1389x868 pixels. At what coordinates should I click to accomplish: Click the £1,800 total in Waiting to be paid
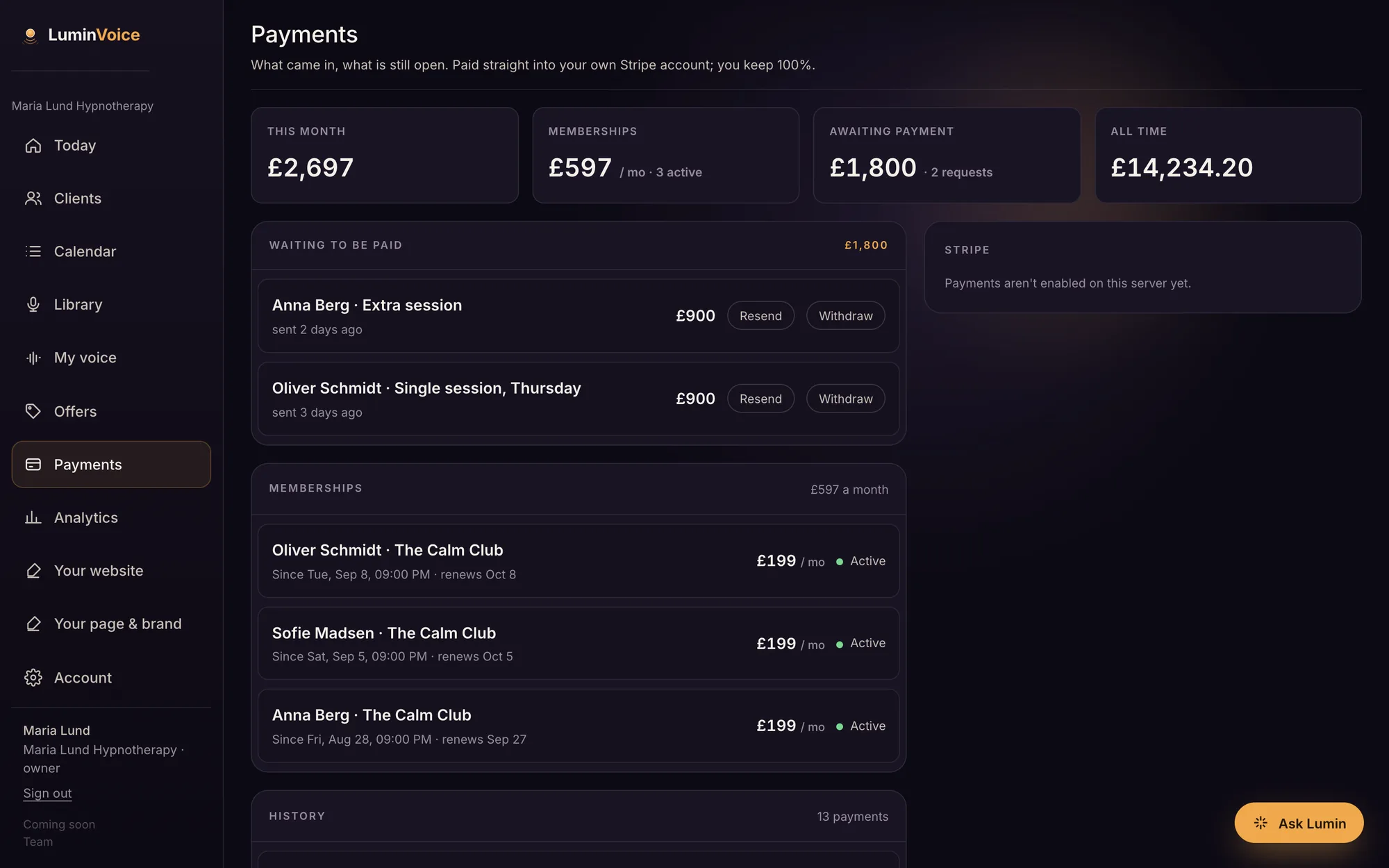tap(866, 245)
